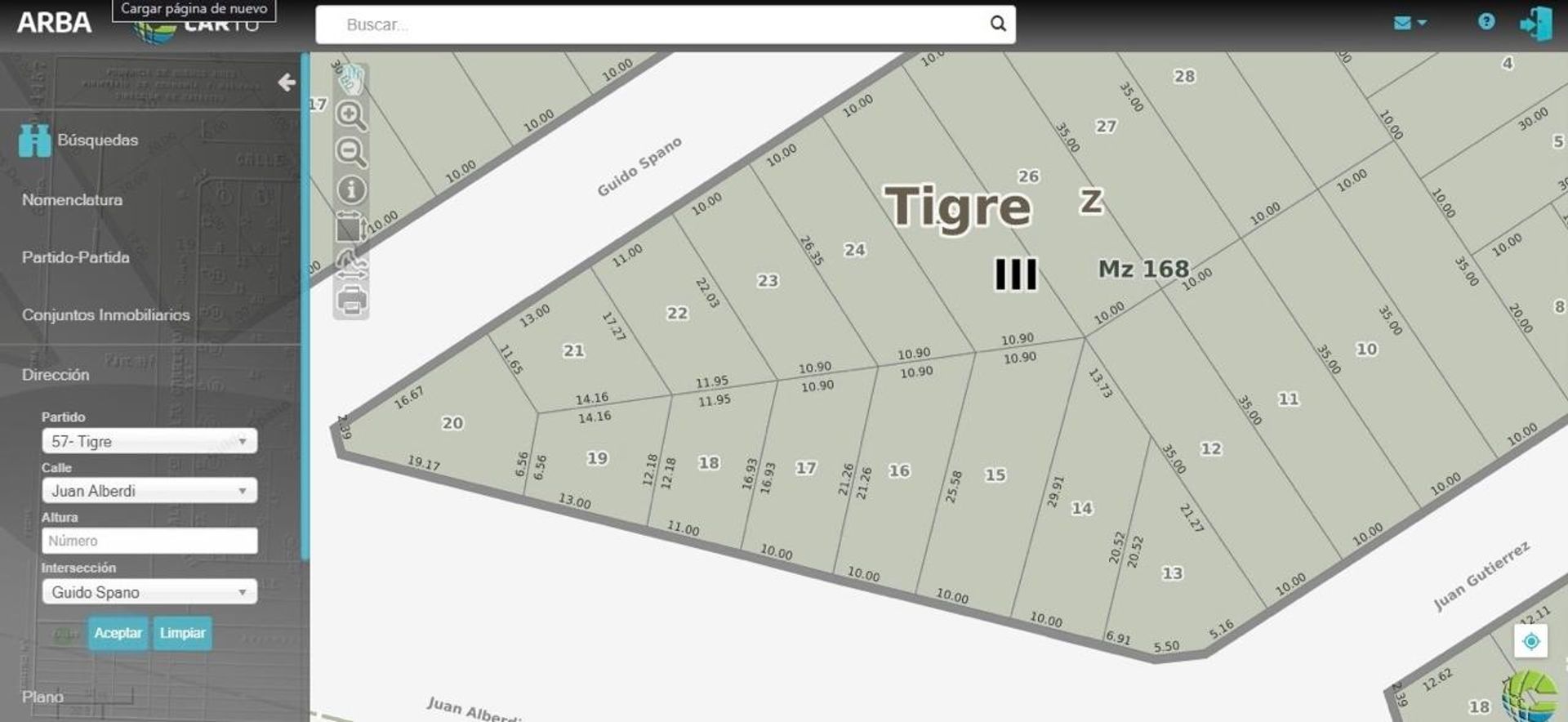Open the Partido dropdown showing 57- Tigre
Viewport: 1568px width, 722px height.
point(149,441)
